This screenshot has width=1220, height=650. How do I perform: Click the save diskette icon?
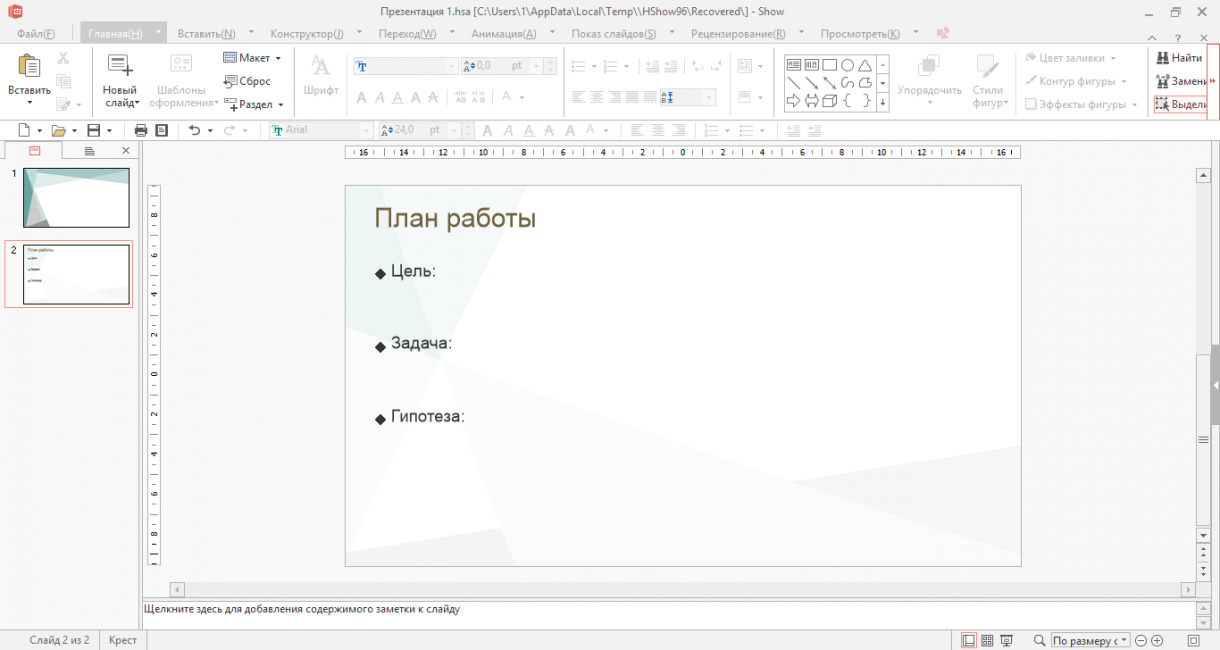pos(94,131)
